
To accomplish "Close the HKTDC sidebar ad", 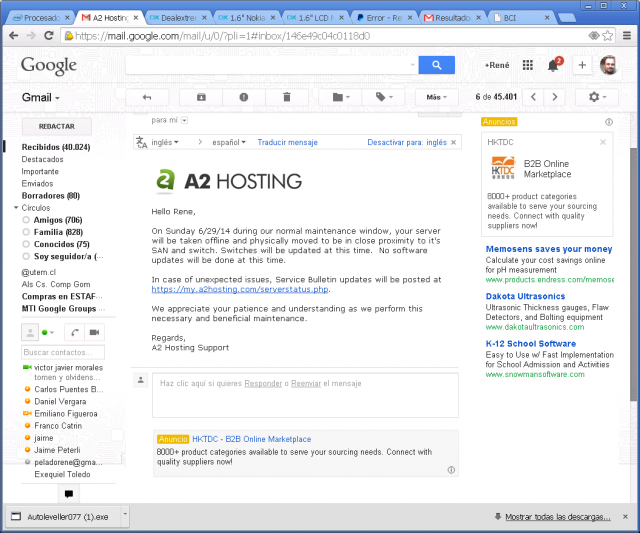I will [x=603, y=142].
